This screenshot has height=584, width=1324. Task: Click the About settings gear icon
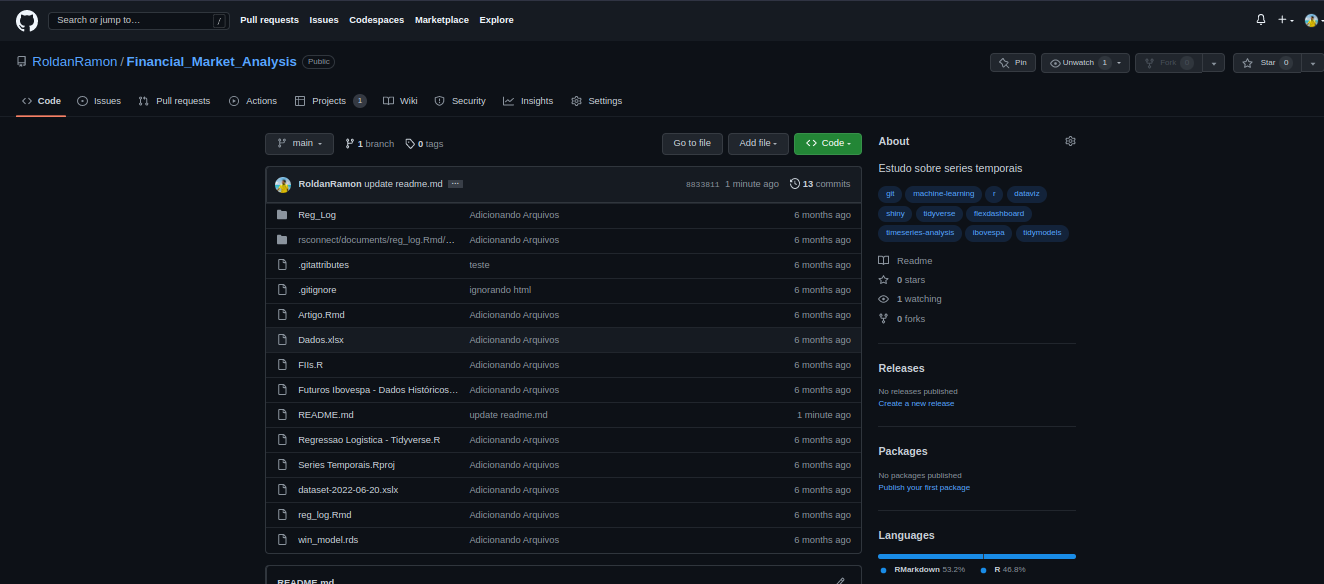click(x=1070, y=141)
